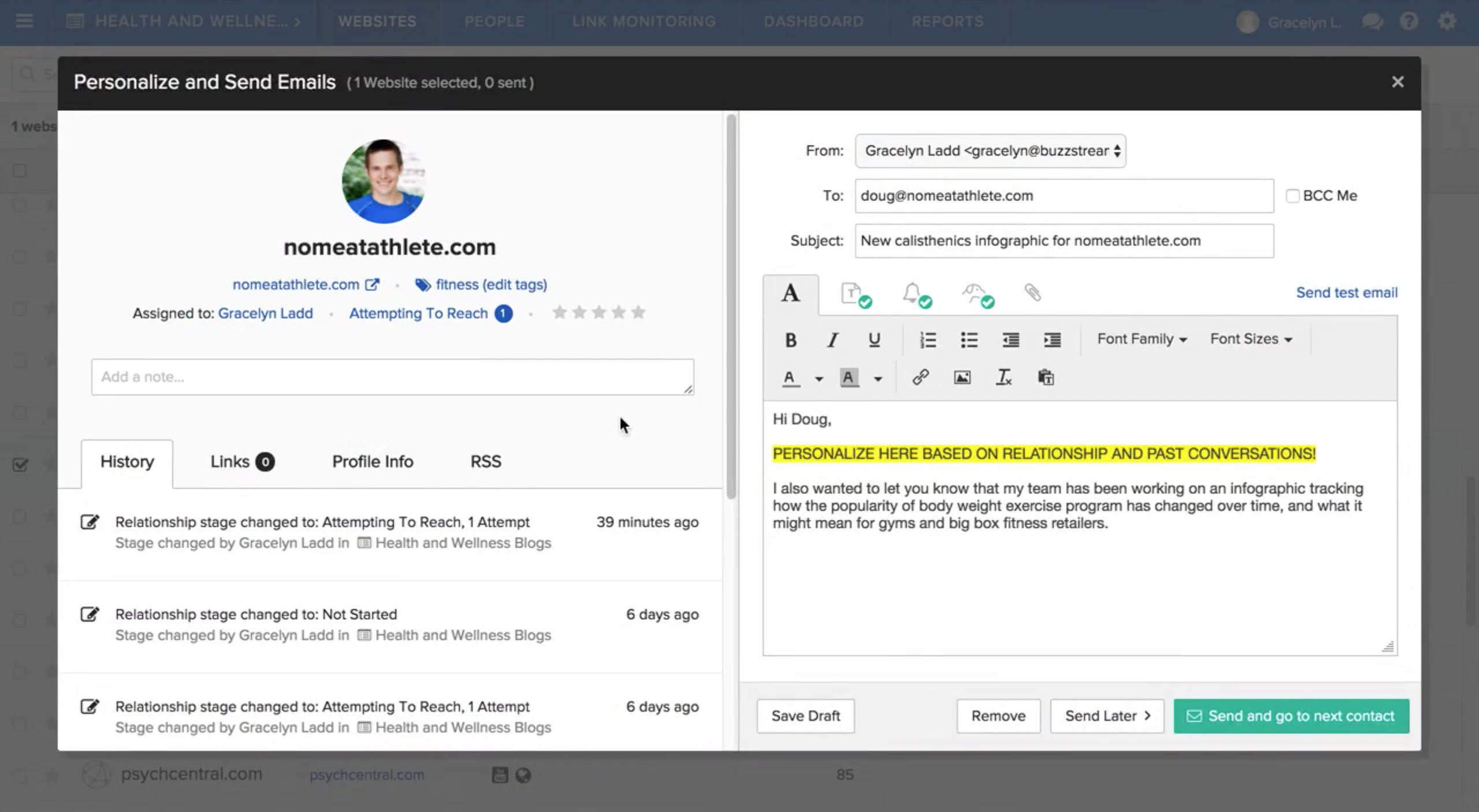Go to Link Monitoring in top navigation
This screenshot has width=1479, height=812.
click(x=644, y=21)
